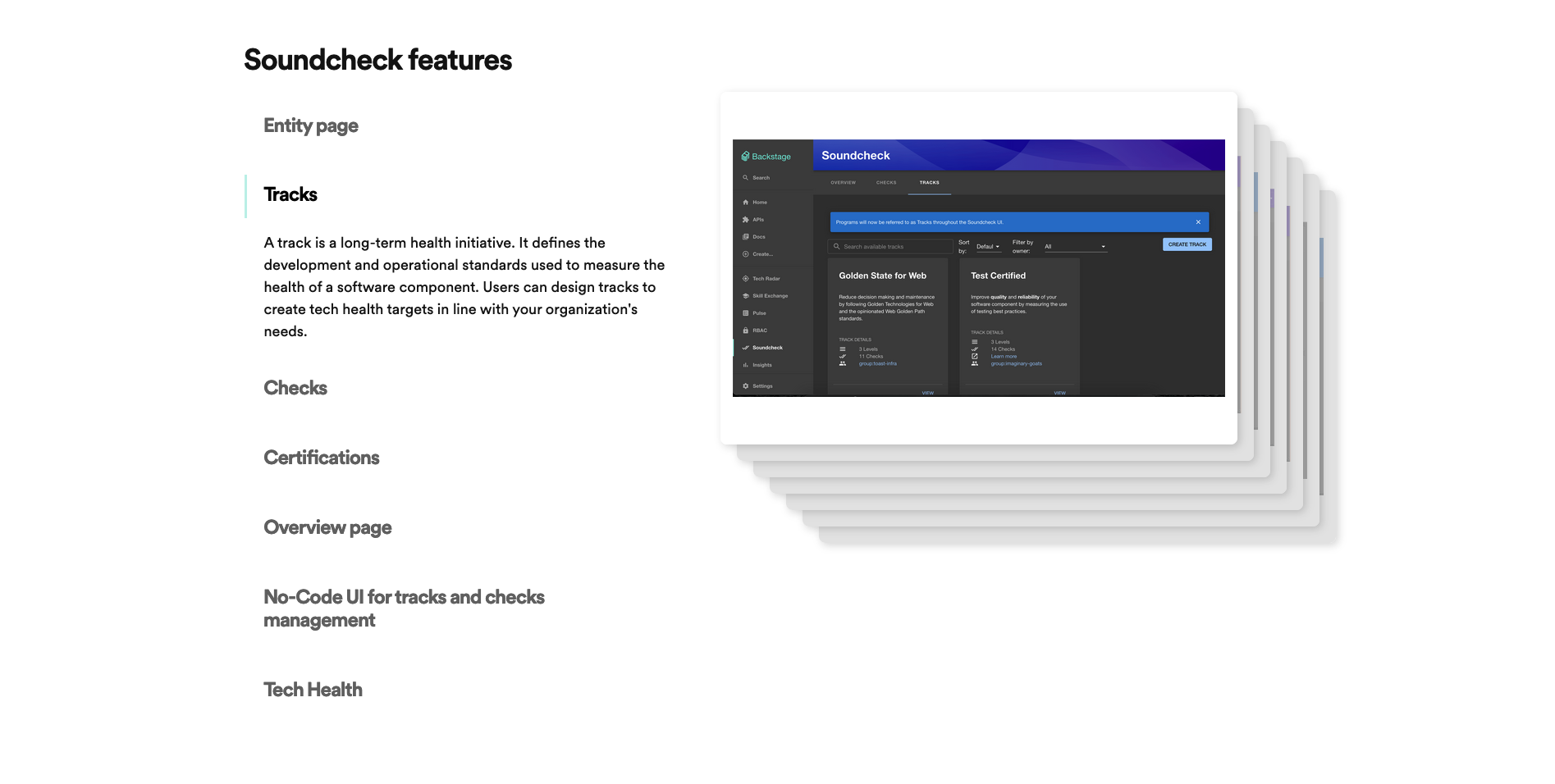Click the Docs icon in the Backstage sidebar
This screenshot has height=784, width=1555.
[745, 237]
